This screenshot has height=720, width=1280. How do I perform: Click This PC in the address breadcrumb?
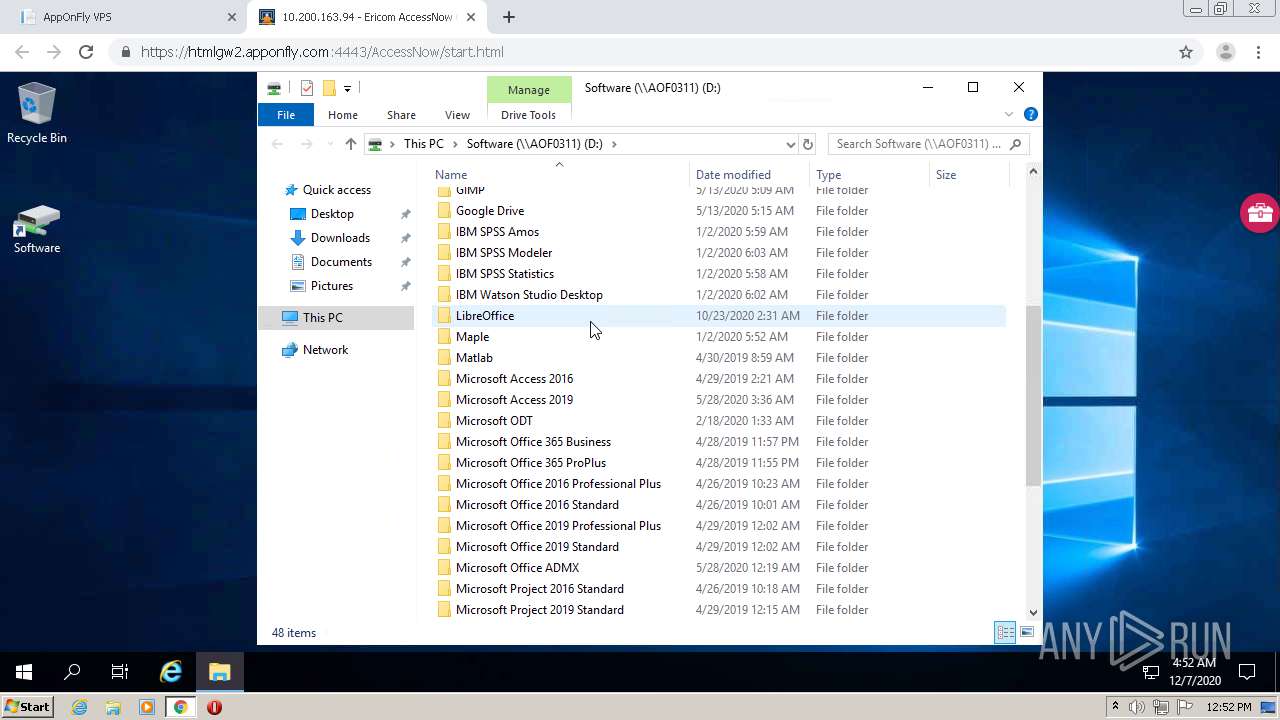click(x=424, y=144)
